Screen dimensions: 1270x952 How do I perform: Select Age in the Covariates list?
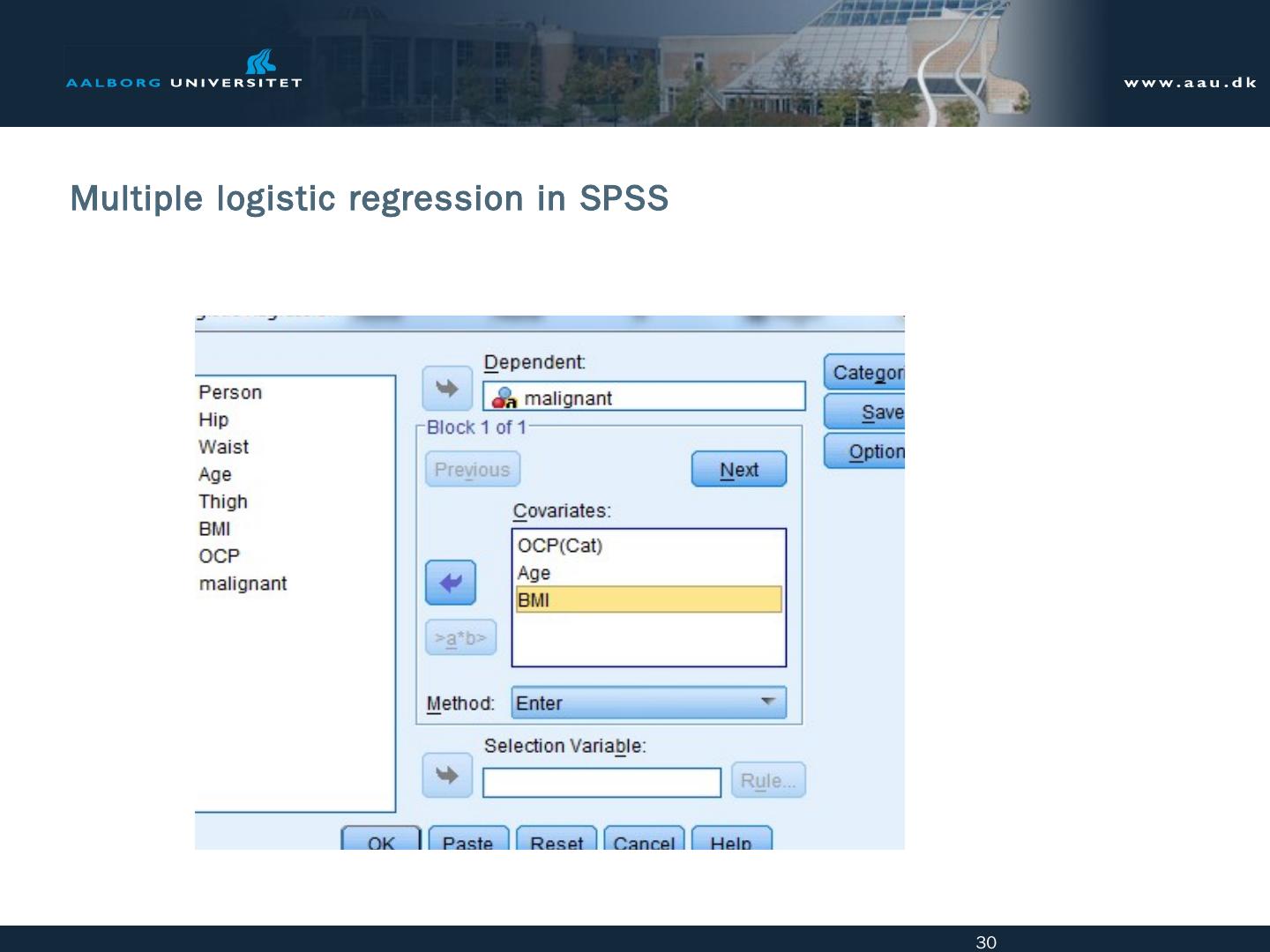[534, 573]
